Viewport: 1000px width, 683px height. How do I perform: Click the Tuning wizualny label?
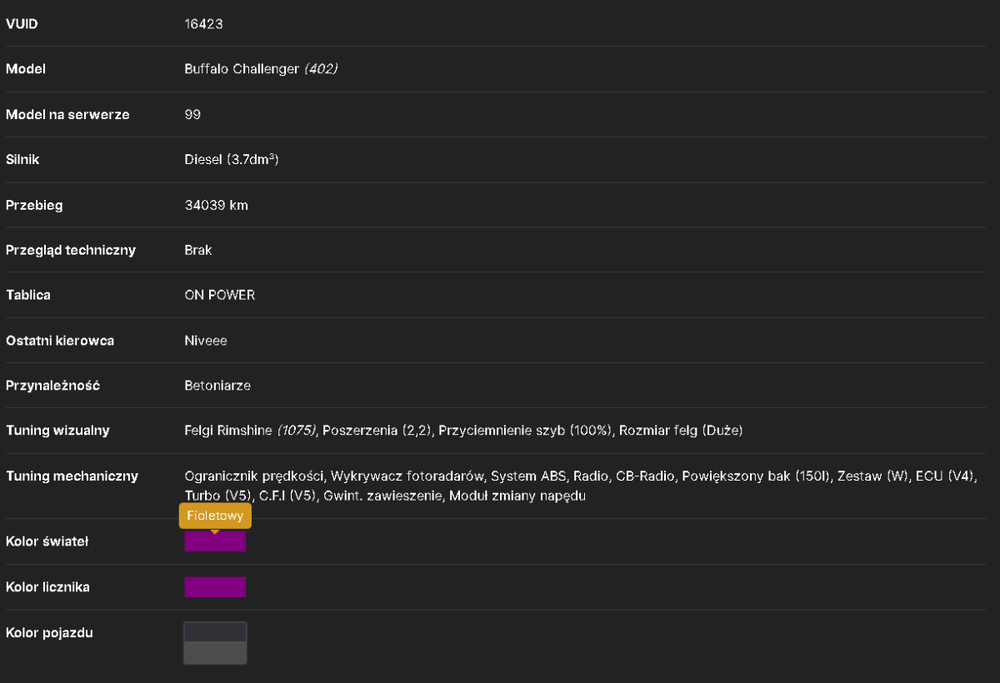pyautogui.click(x=58, y=430)
